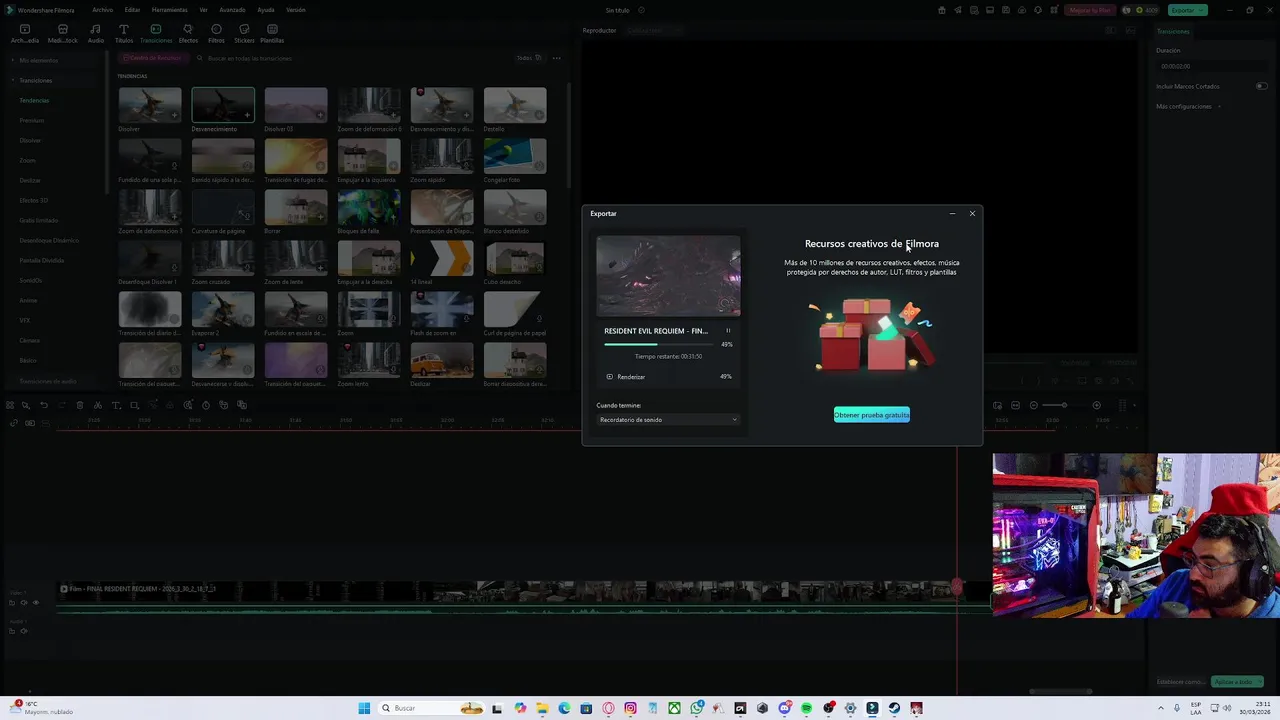
Task: Open the Efectos panel
Action: pyautogui.click(x=188, y=34)
